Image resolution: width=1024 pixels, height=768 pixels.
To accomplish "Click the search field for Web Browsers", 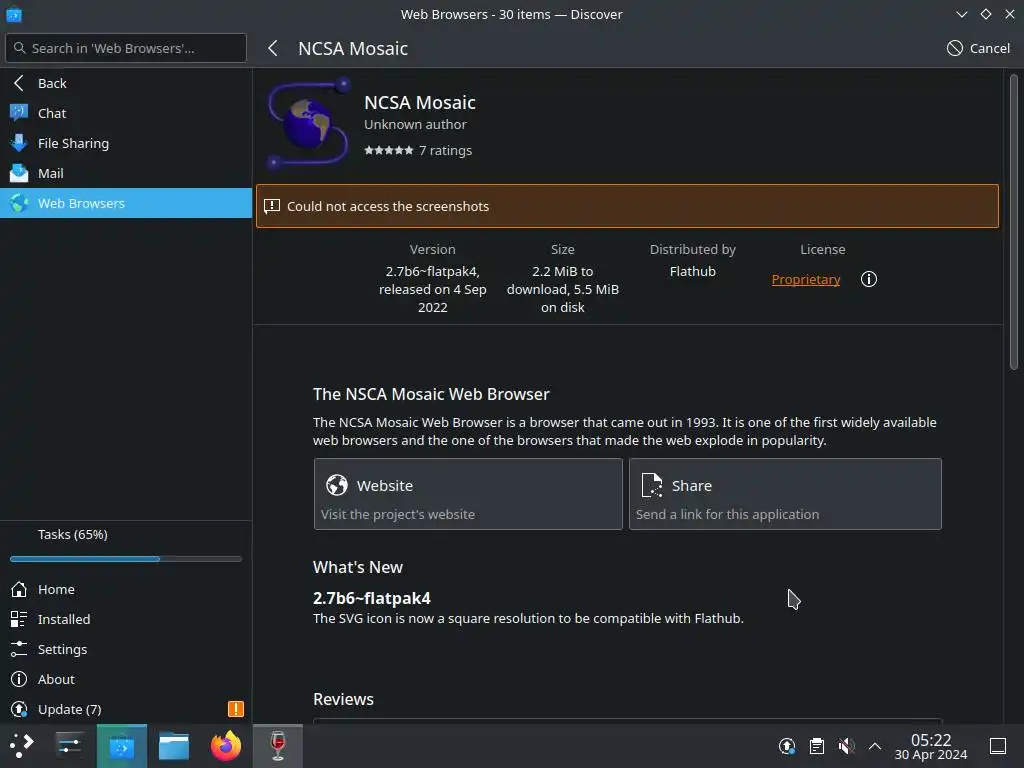I will (126, 48).
